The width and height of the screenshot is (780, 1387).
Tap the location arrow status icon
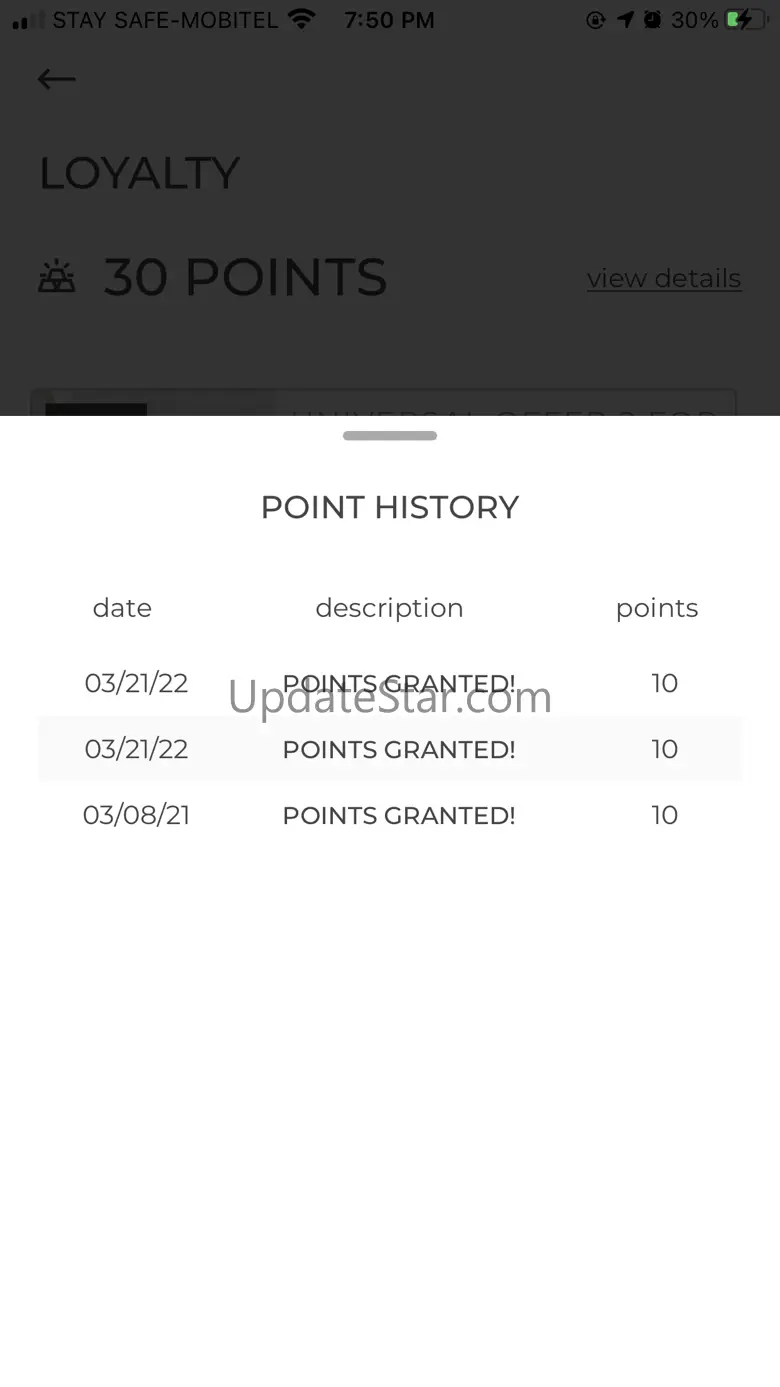click(x=626, y=19)
